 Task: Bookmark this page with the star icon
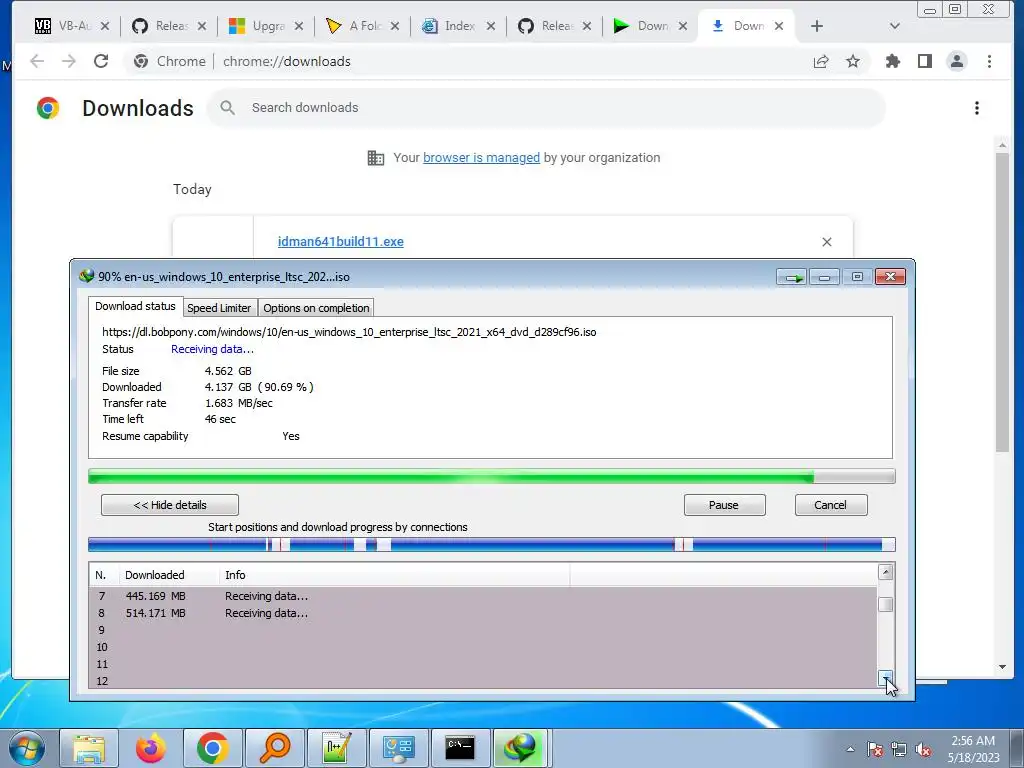[853, 61]
